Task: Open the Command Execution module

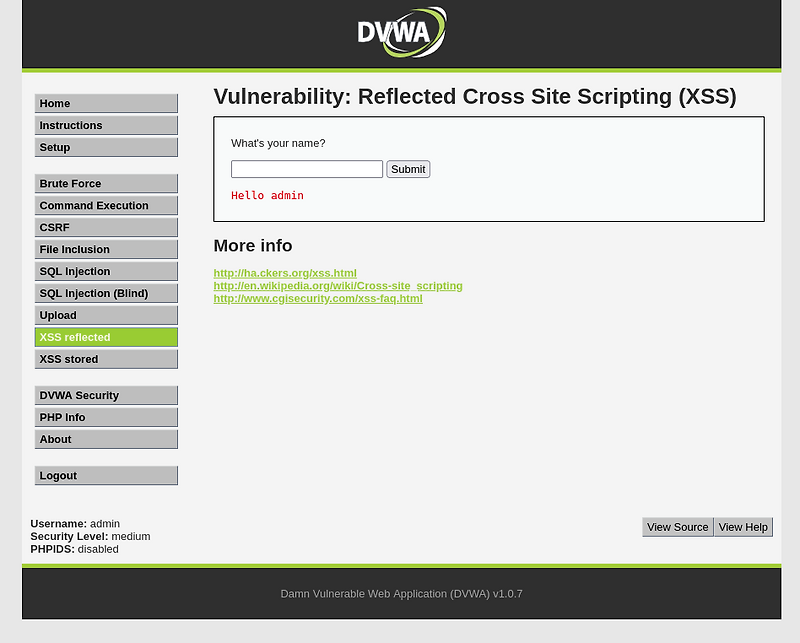Action: point(105,205)
